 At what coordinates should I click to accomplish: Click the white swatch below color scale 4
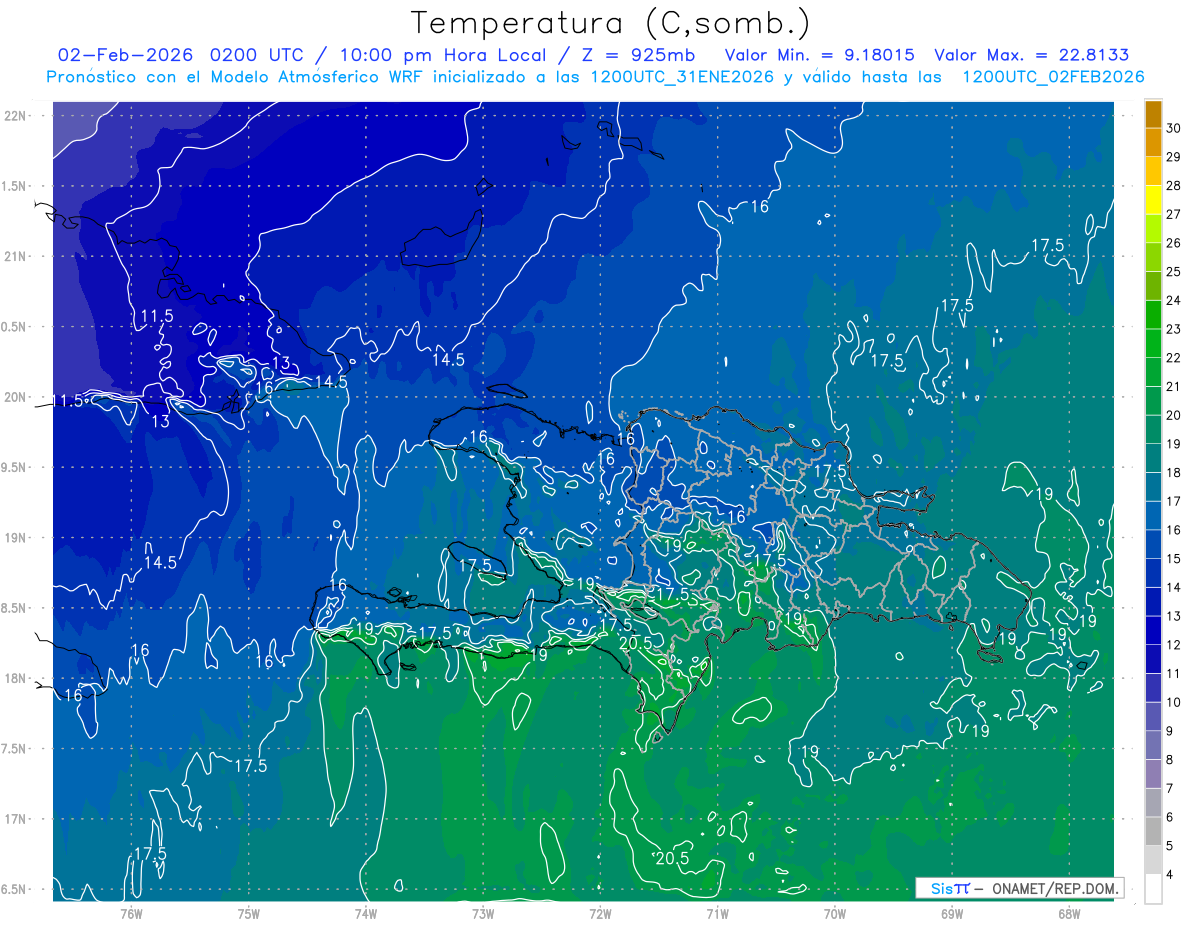tap(1153, 888)
